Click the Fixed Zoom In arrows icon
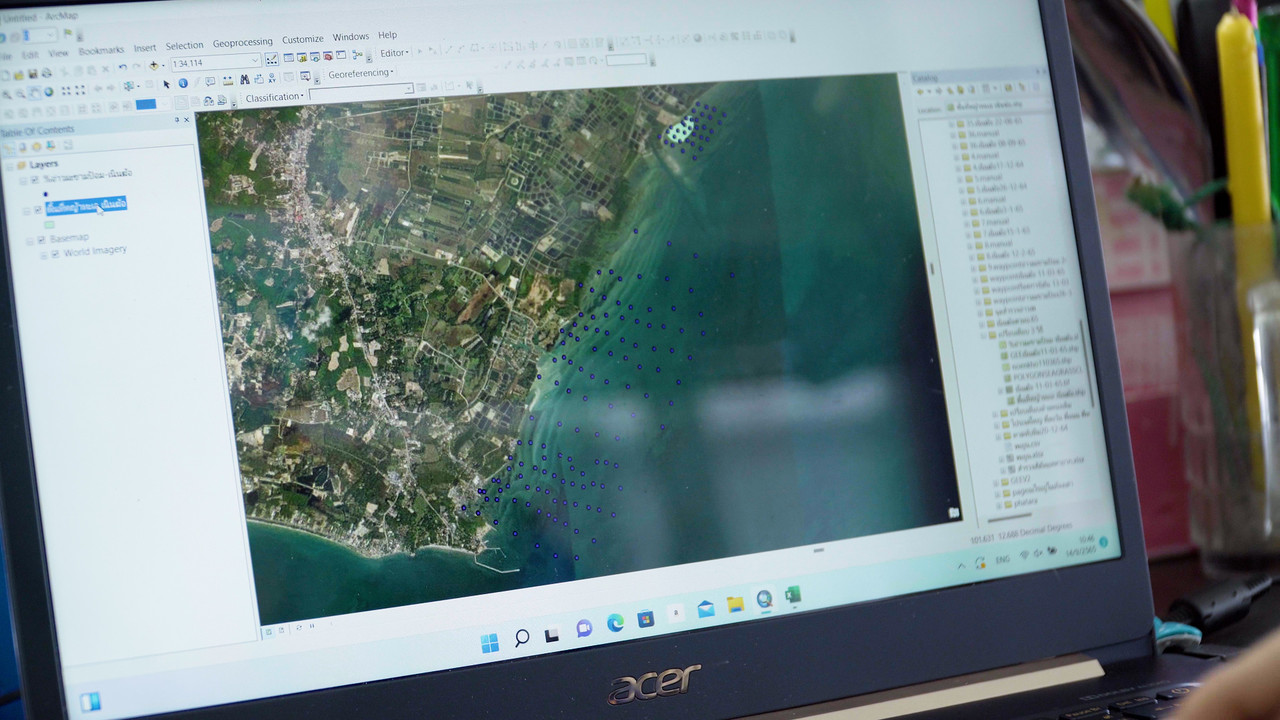This screenshot has height=720, width=1280. (x=66, y=90)
